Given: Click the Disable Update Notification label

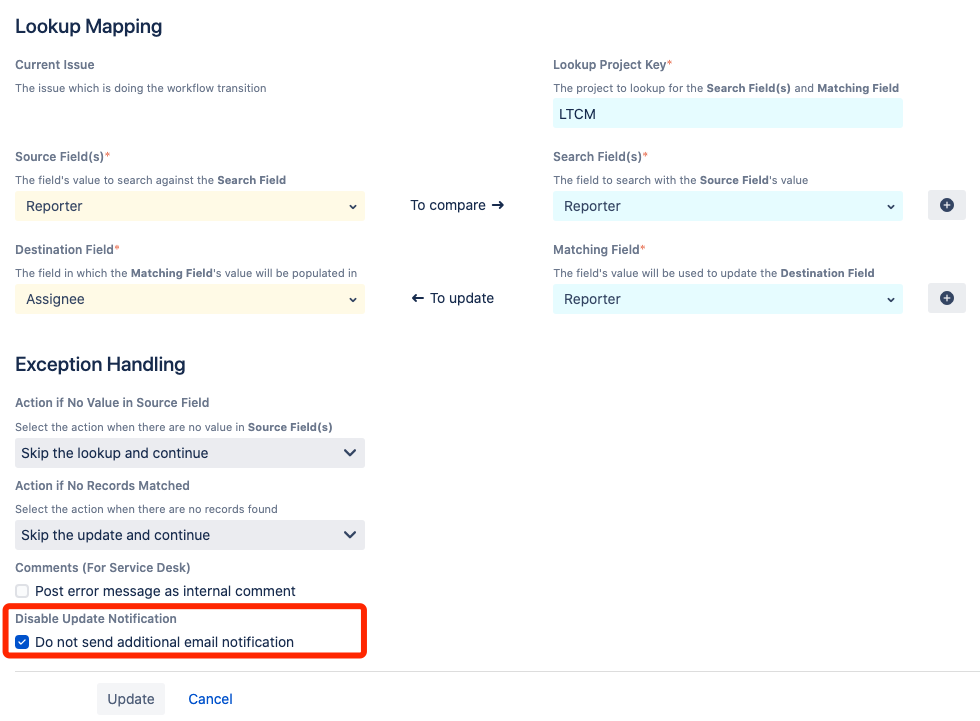Looking at the screenshot, I should 96,619.
